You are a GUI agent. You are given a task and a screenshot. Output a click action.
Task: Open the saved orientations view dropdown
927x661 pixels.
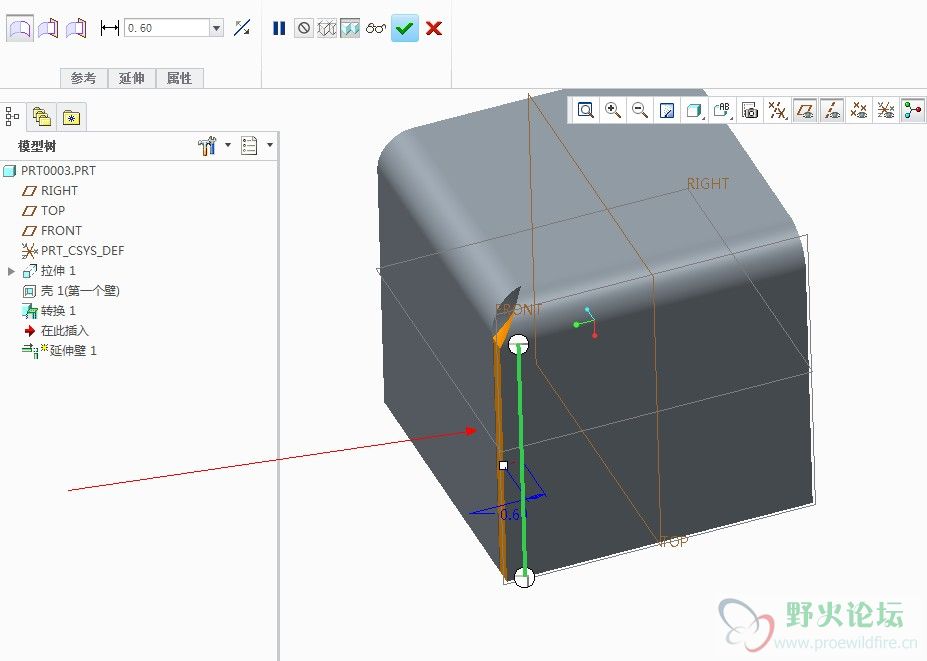click(722, 111)
